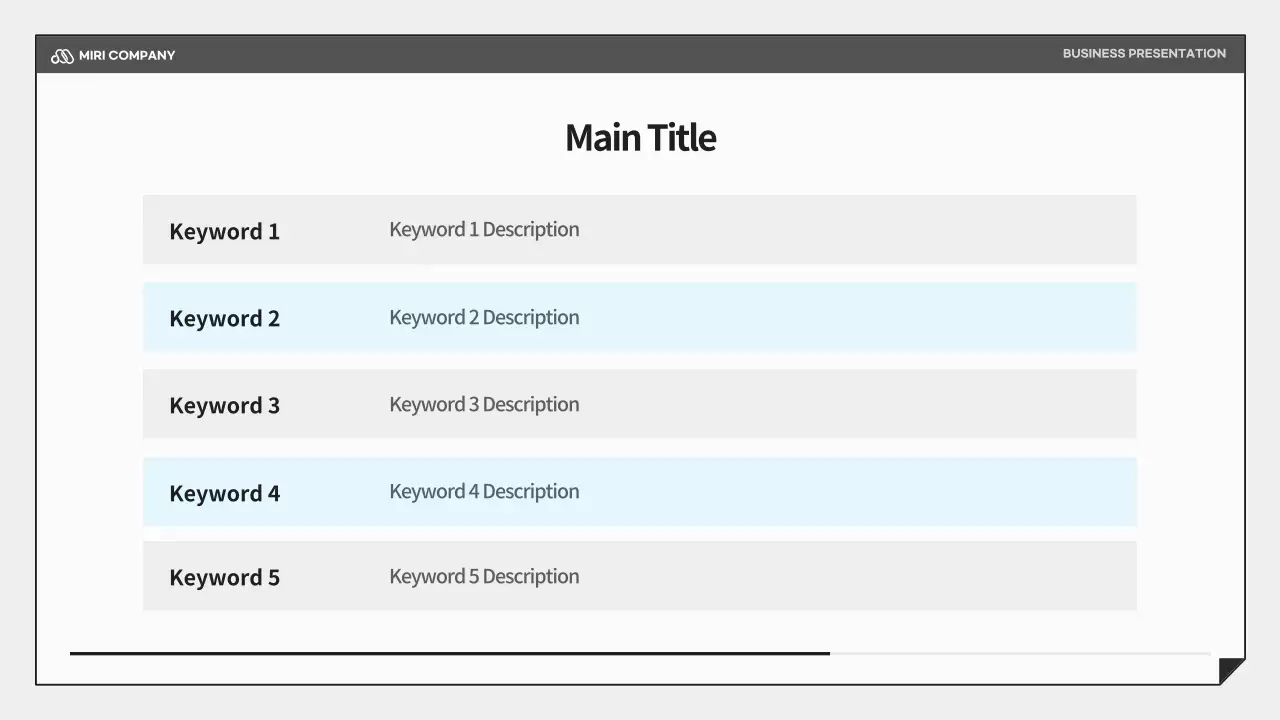
Task: Click the Keyword 2 Description text
Action: [484, 317]
